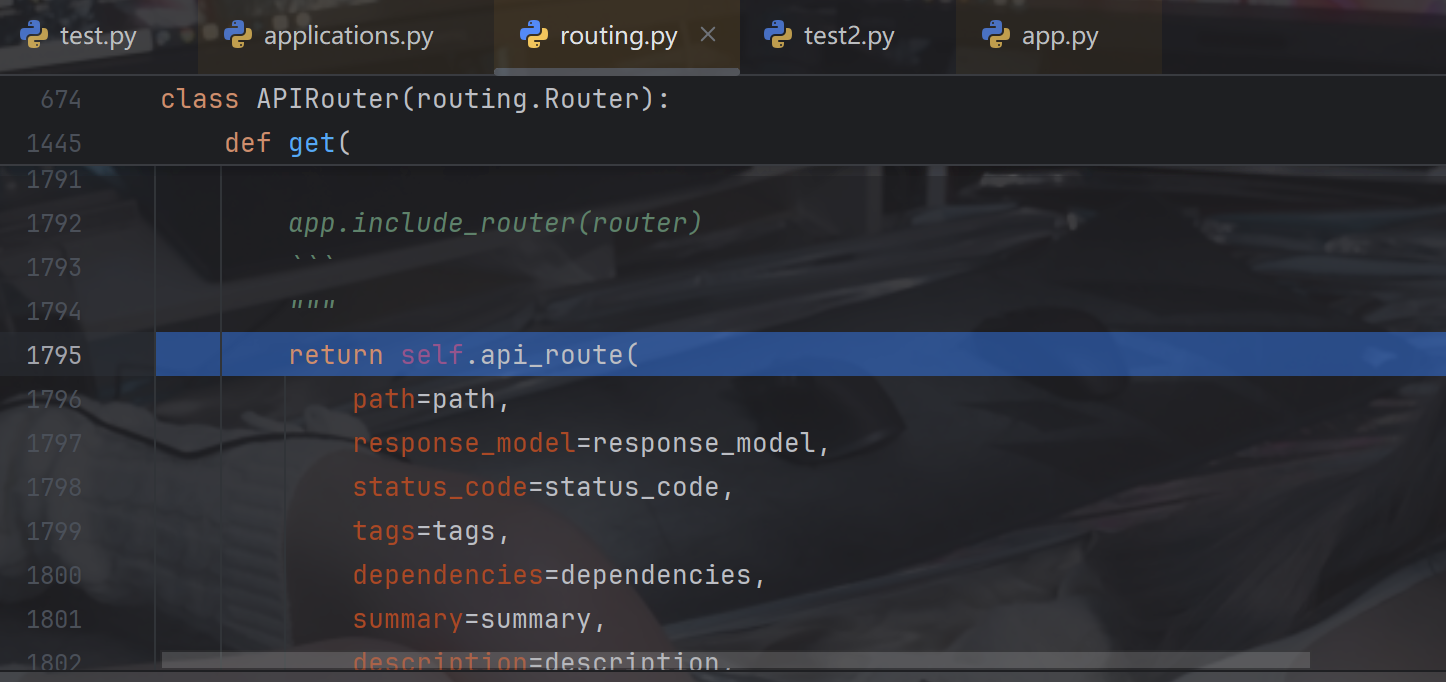Screen dimensions: 1446x682
Task: Click the Python icon on test2.py tab
Action: (778, 36)
